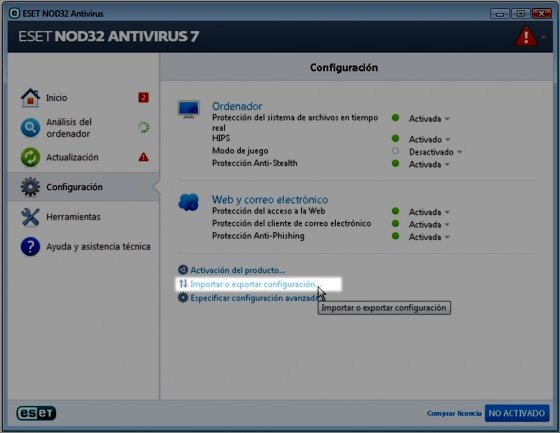Click the Ordenador monitor icon

(189, 109)
